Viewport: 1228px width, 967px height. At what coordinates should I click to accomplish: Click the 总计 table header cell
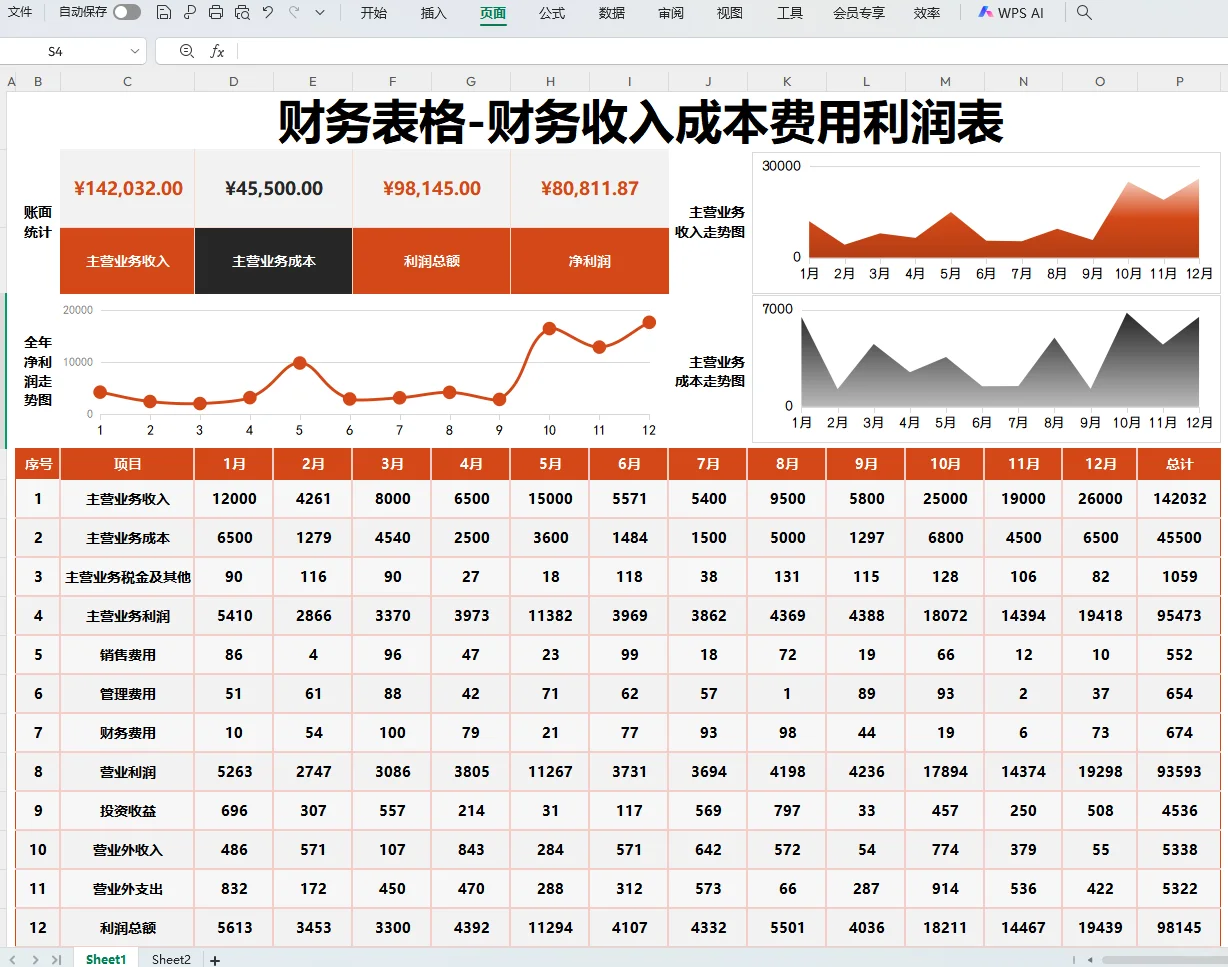[x=1180, y=464]
